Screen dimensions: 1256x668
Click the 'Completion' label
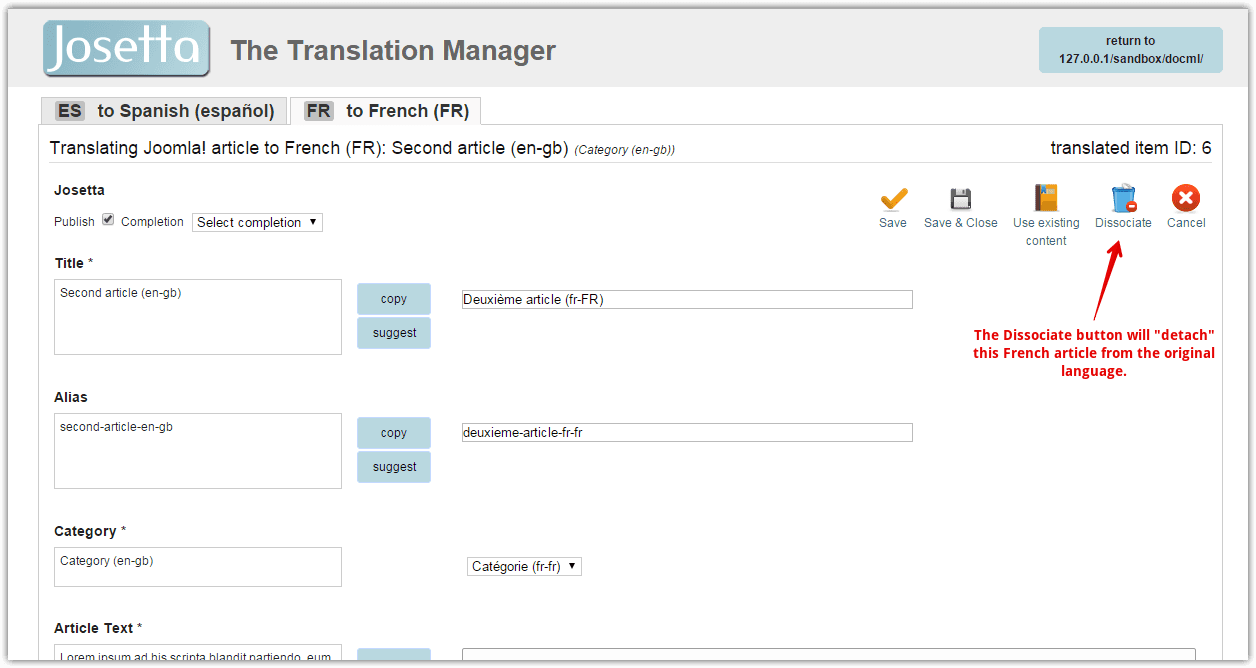pos(152,222)
